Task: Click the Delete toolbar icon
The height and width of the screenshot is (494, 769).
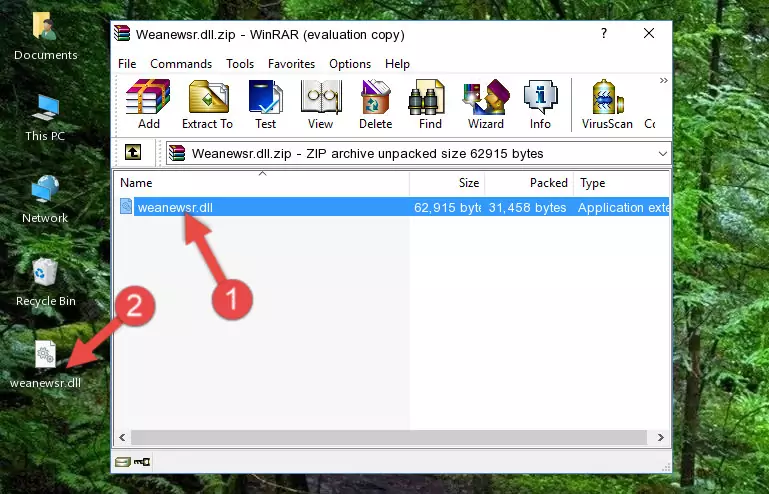Action: 376,104
